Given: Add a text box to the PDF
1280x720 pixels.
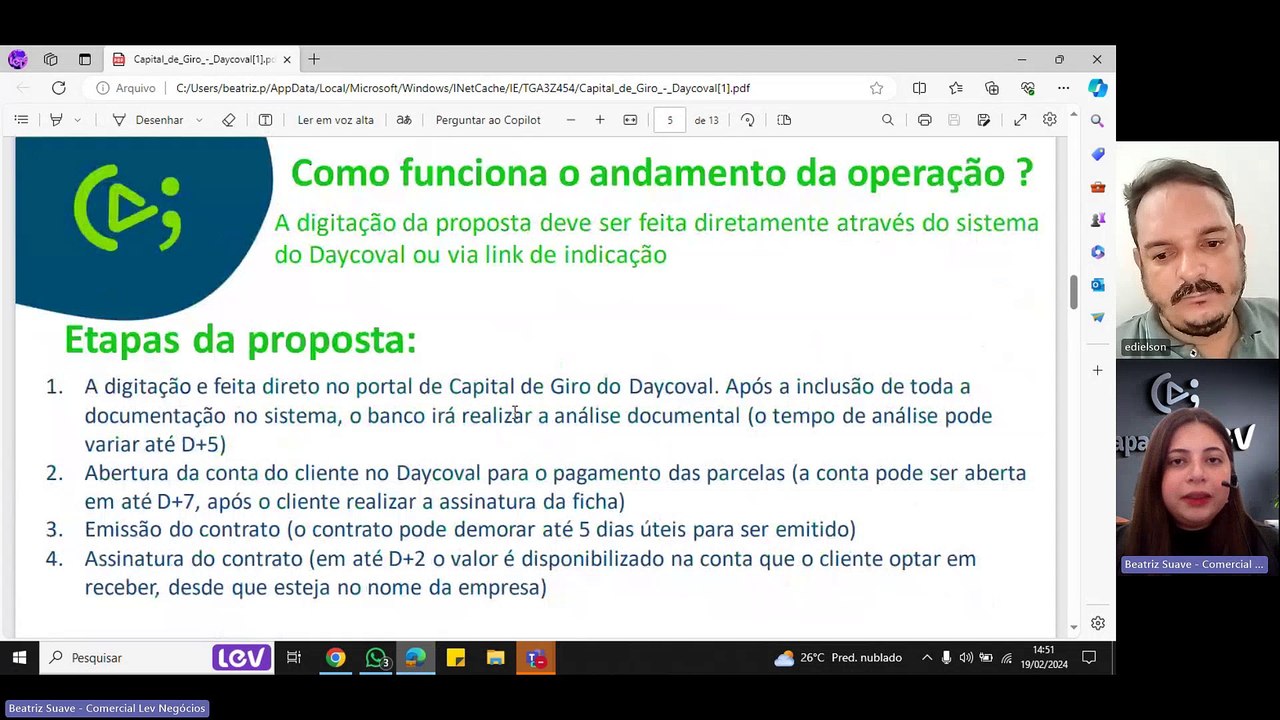Looking at the screenshot, I should coord(265,120).
